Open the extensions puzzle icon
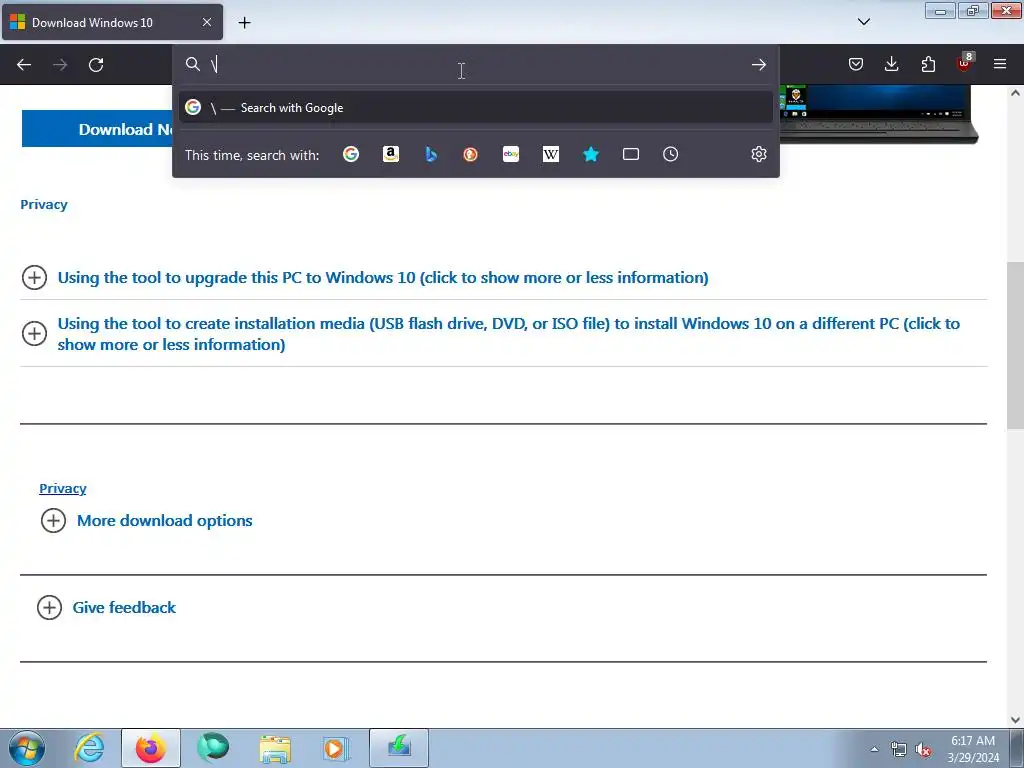The image size is (1024, 768). [x=928, y=64]
